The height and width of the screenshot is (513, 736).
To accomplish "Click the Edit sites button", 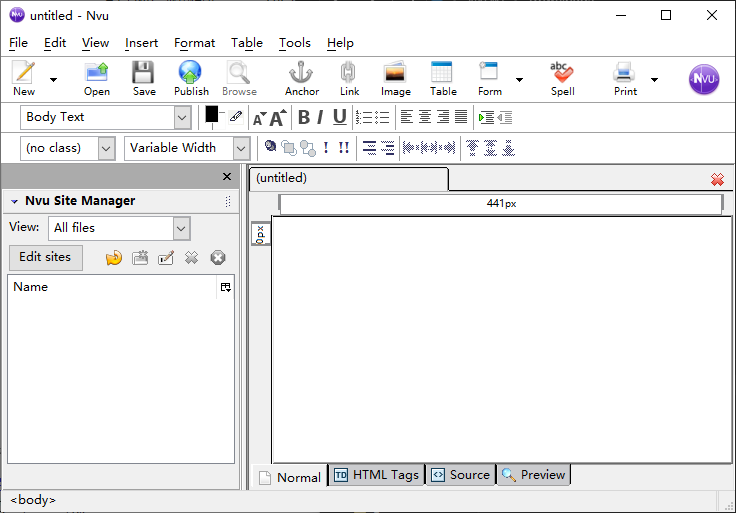I will (45, 257).
